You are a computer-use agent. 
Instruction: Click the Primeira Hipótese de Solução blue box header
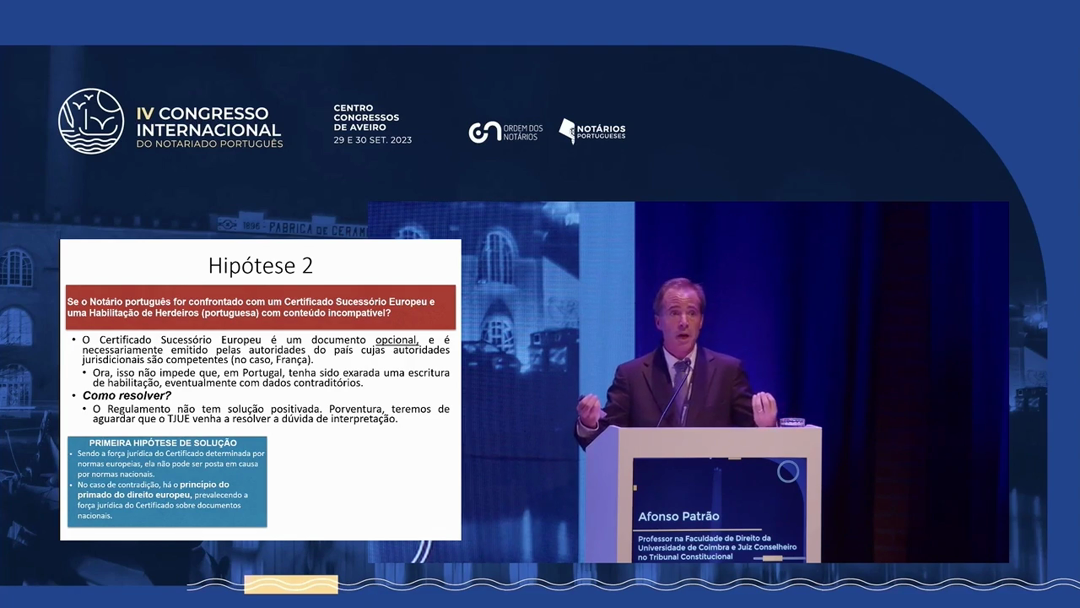(x=163, y=442)
